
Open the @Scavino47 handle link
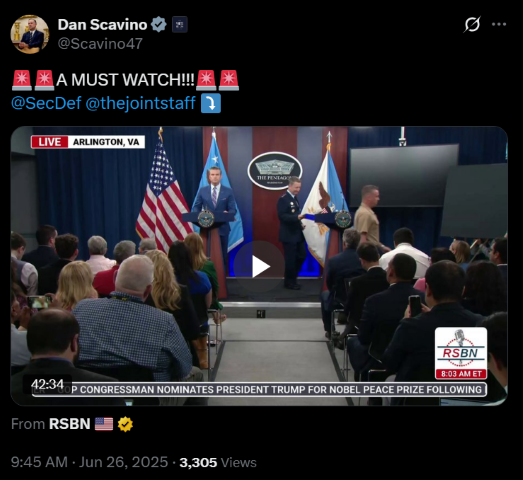(x=100, y=44)
